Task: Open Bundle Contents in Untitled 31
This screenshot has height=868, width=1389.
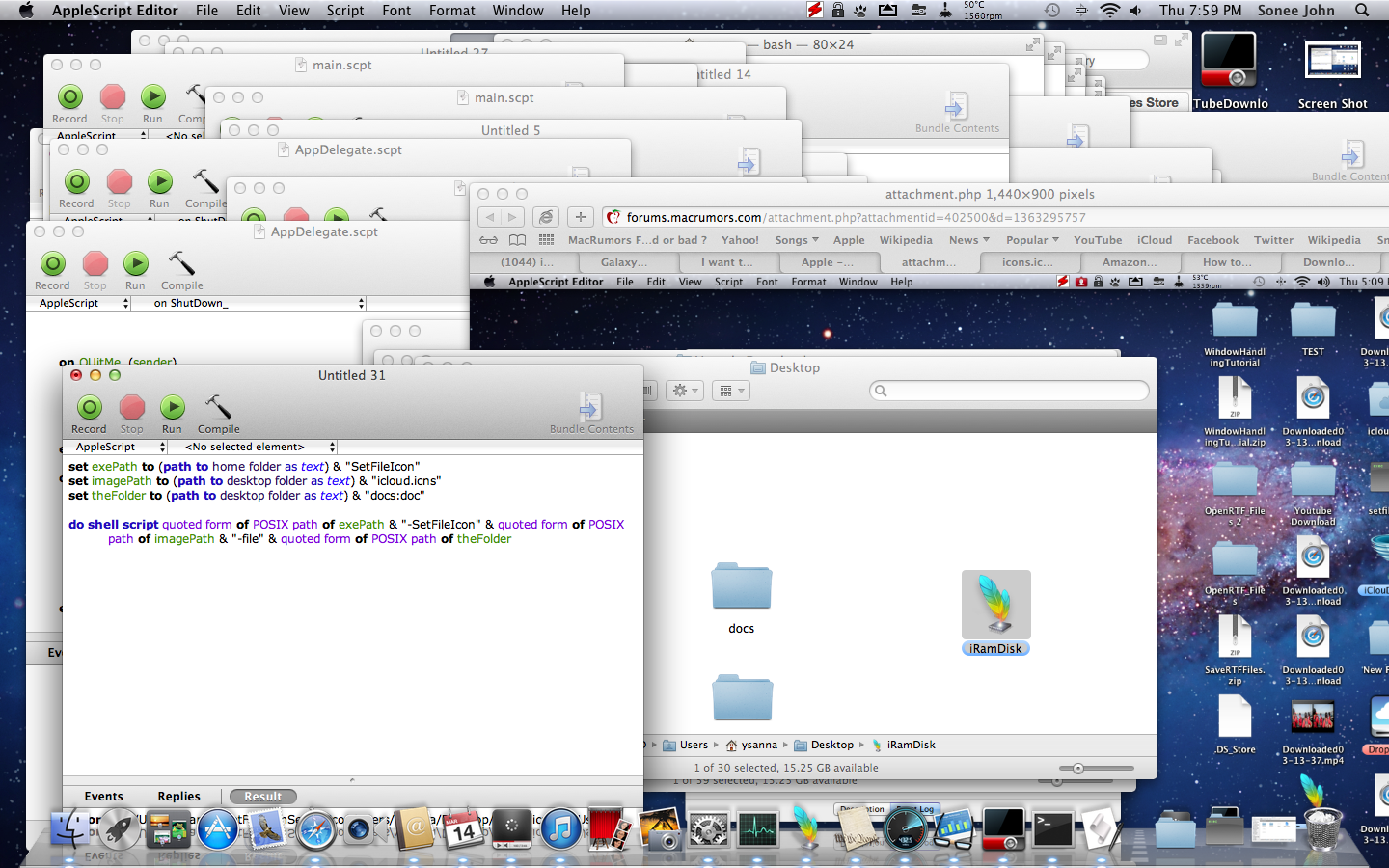Action: point(591,413)
